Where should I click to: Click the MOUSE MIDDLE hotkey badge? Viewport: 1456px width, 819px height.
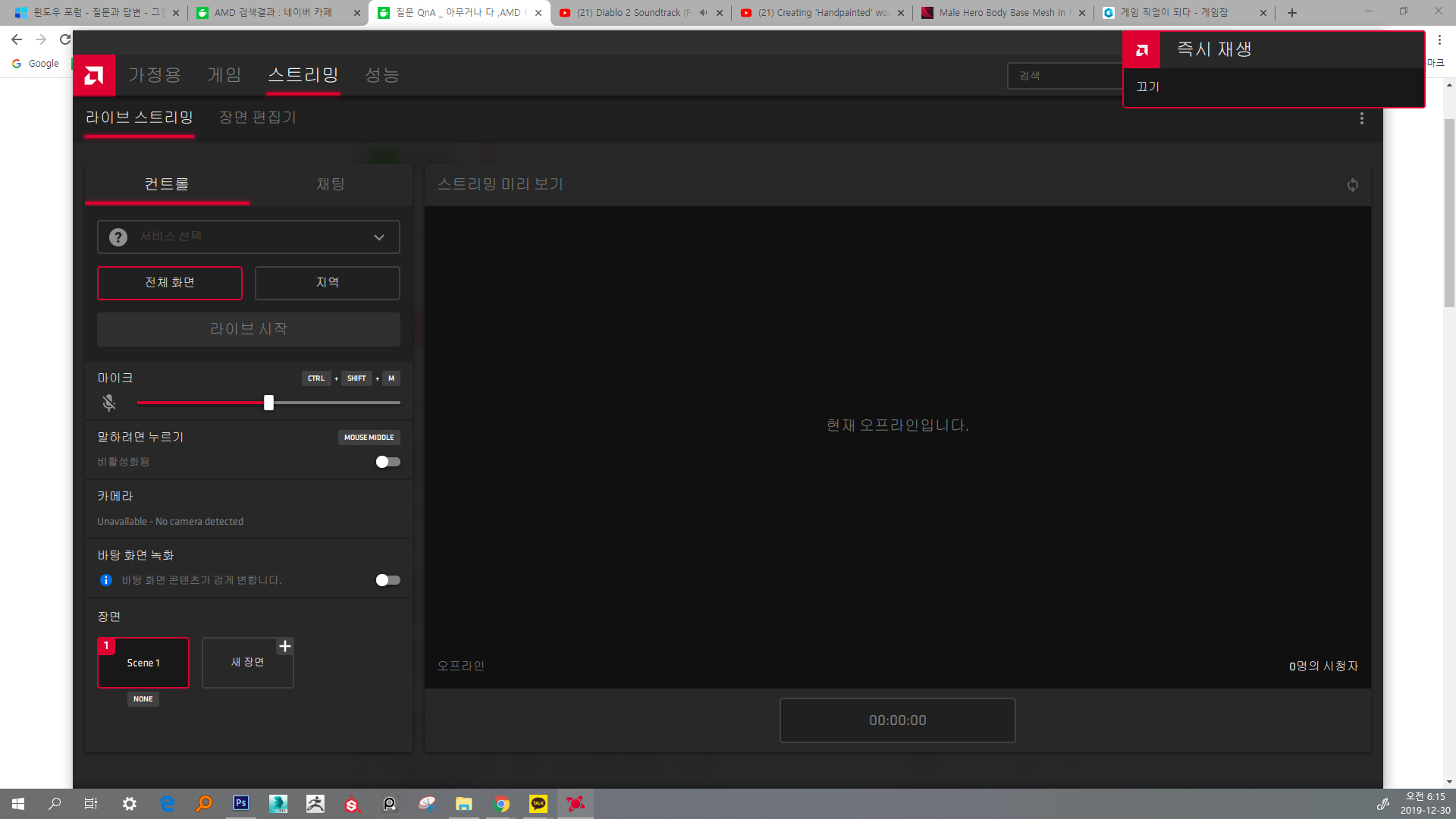(x=369, y=438)
